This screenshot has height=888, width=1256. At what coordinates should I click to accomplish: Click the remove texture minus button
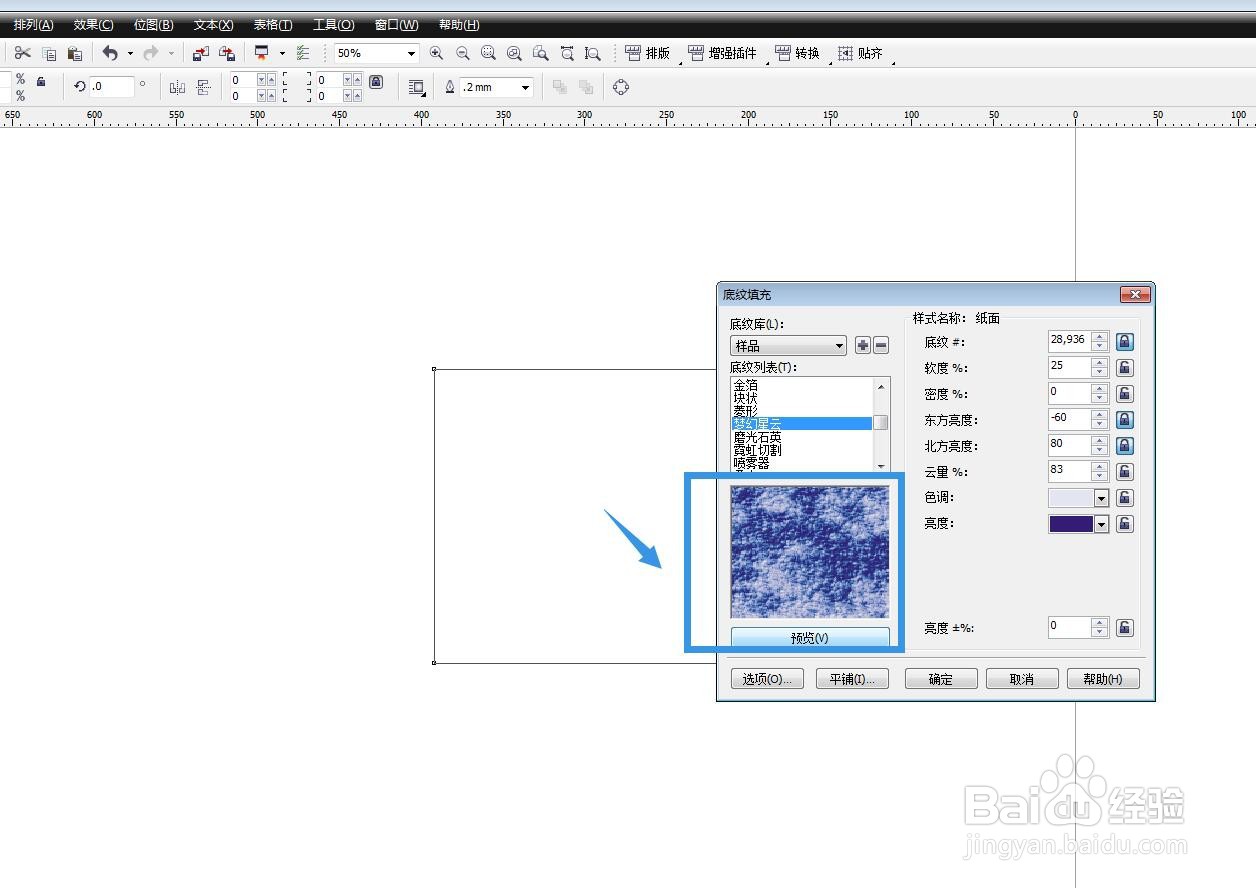pos(881,346)
